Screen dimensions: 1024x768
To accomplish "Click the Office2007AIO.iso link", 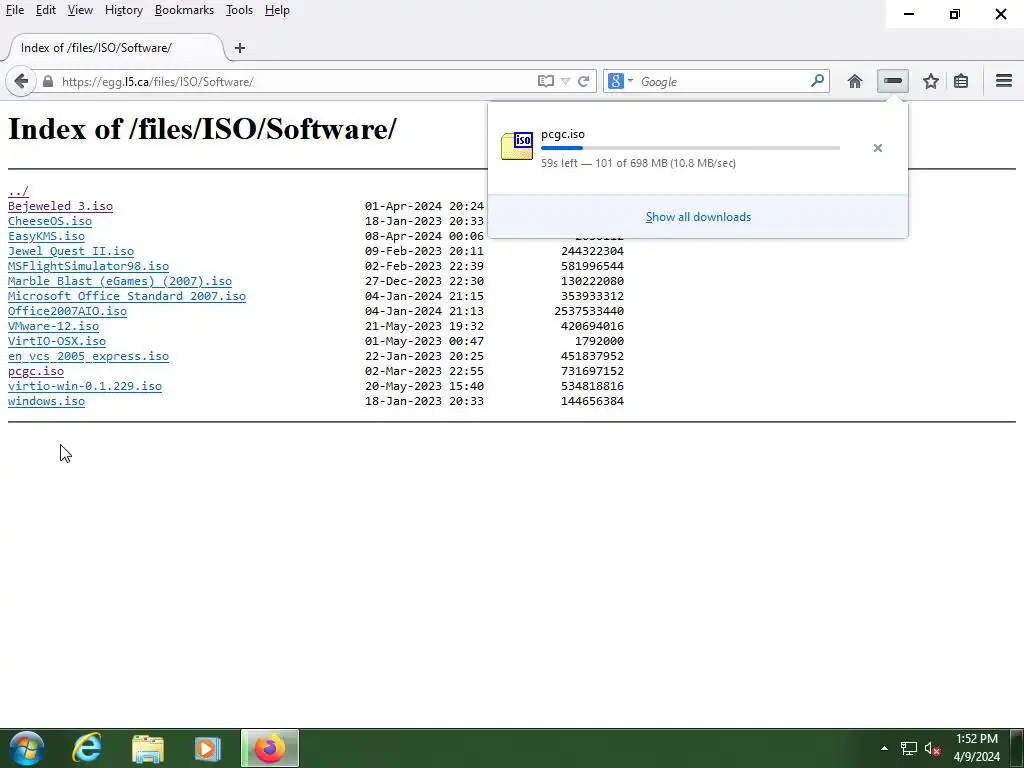I will (x=67, y=312).
